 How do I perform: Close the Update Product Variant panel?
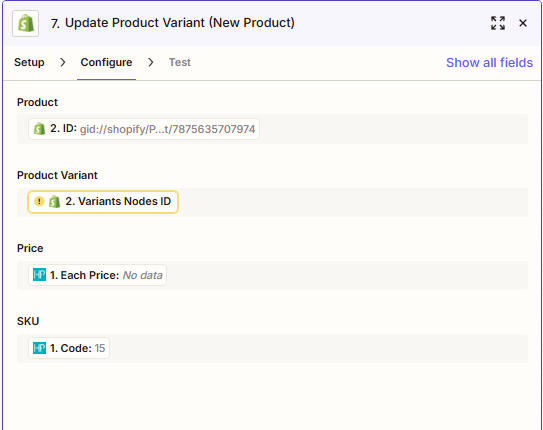coord(523,23)
